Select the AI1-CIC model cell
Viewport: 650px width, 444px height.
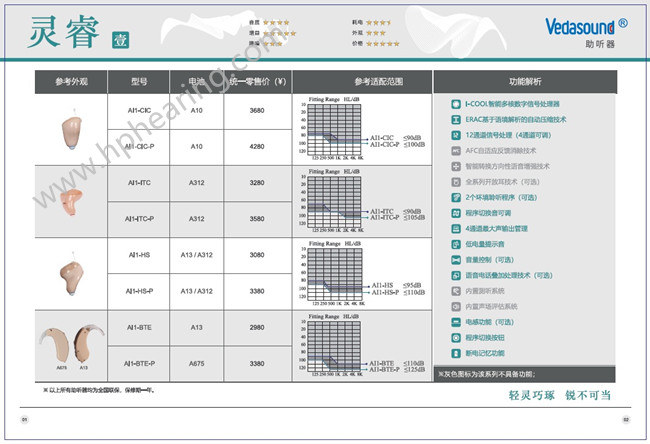139,111
